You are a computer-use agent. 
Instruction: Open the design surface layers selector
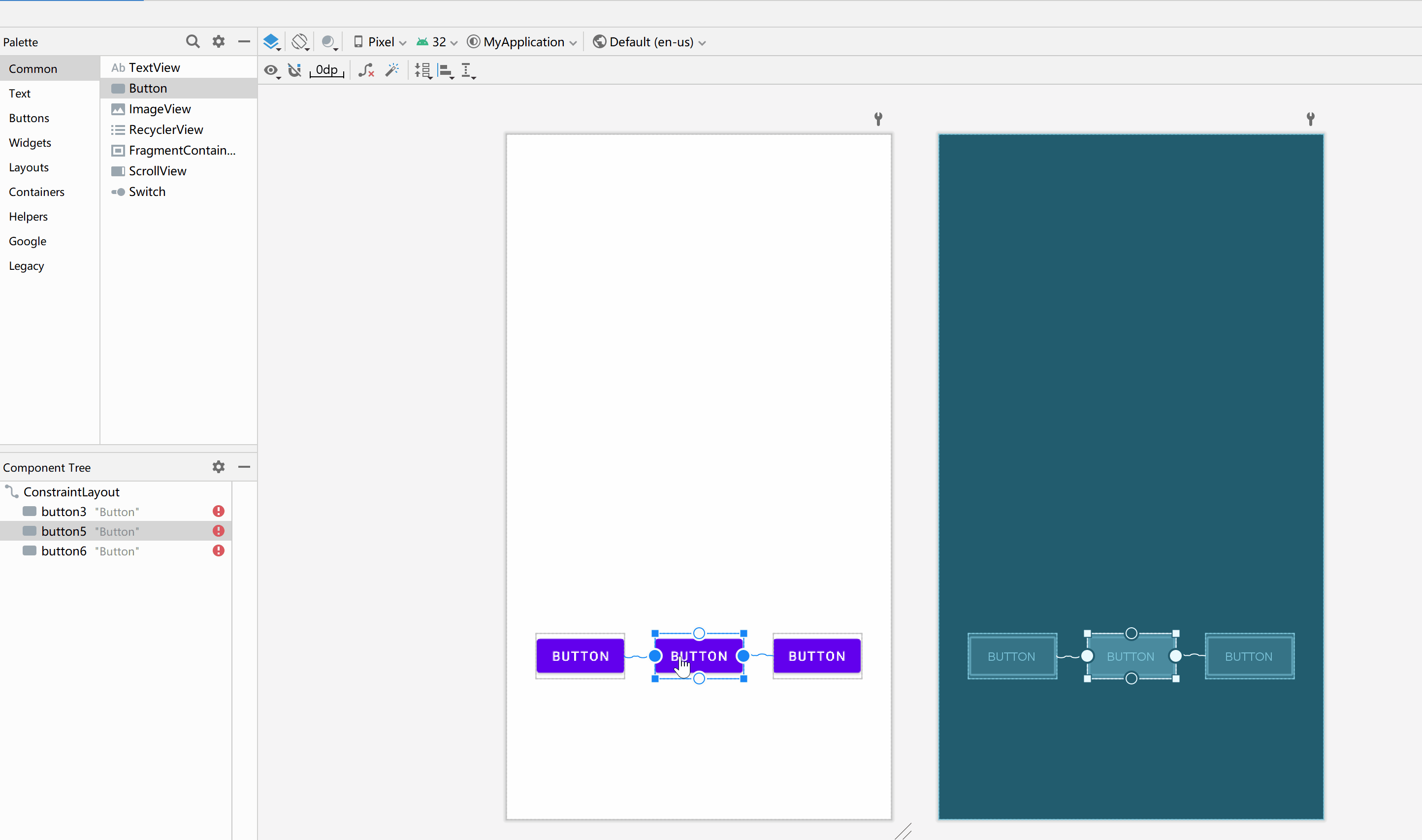click(x=272, y=42)
